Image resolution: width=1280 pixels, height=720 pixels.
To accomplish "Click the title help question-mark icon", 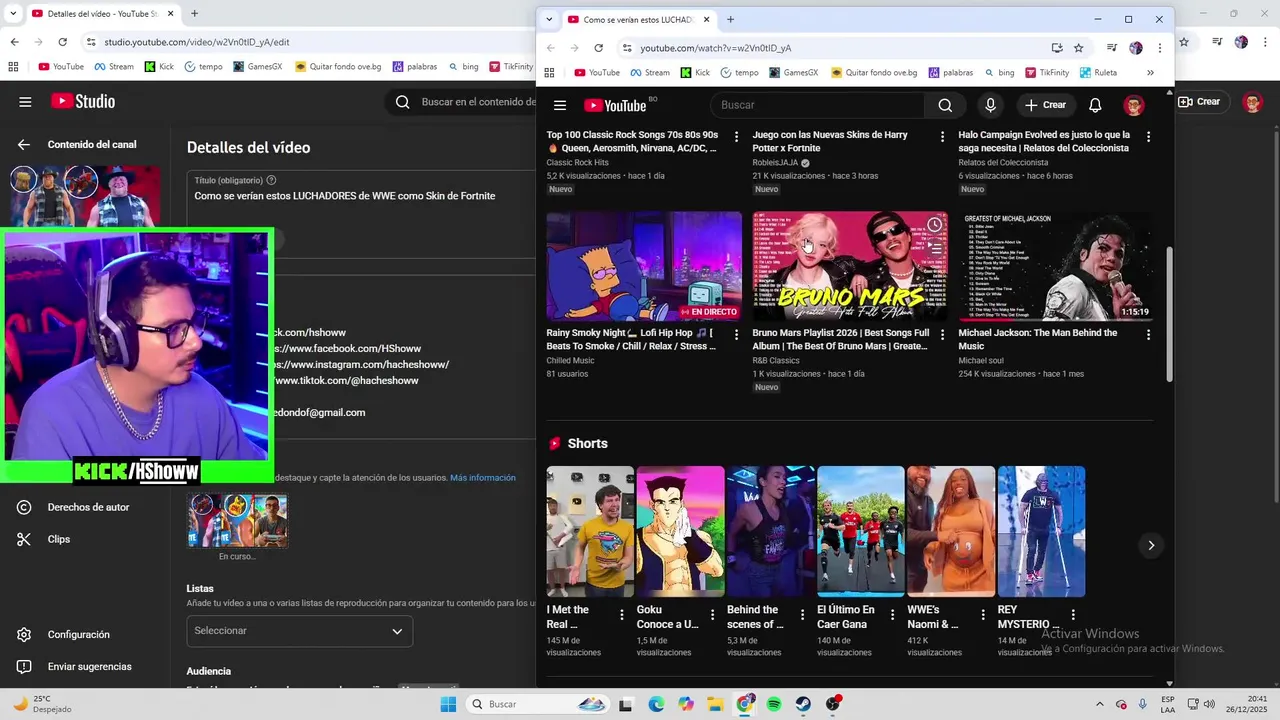I will tap(271, 180).
